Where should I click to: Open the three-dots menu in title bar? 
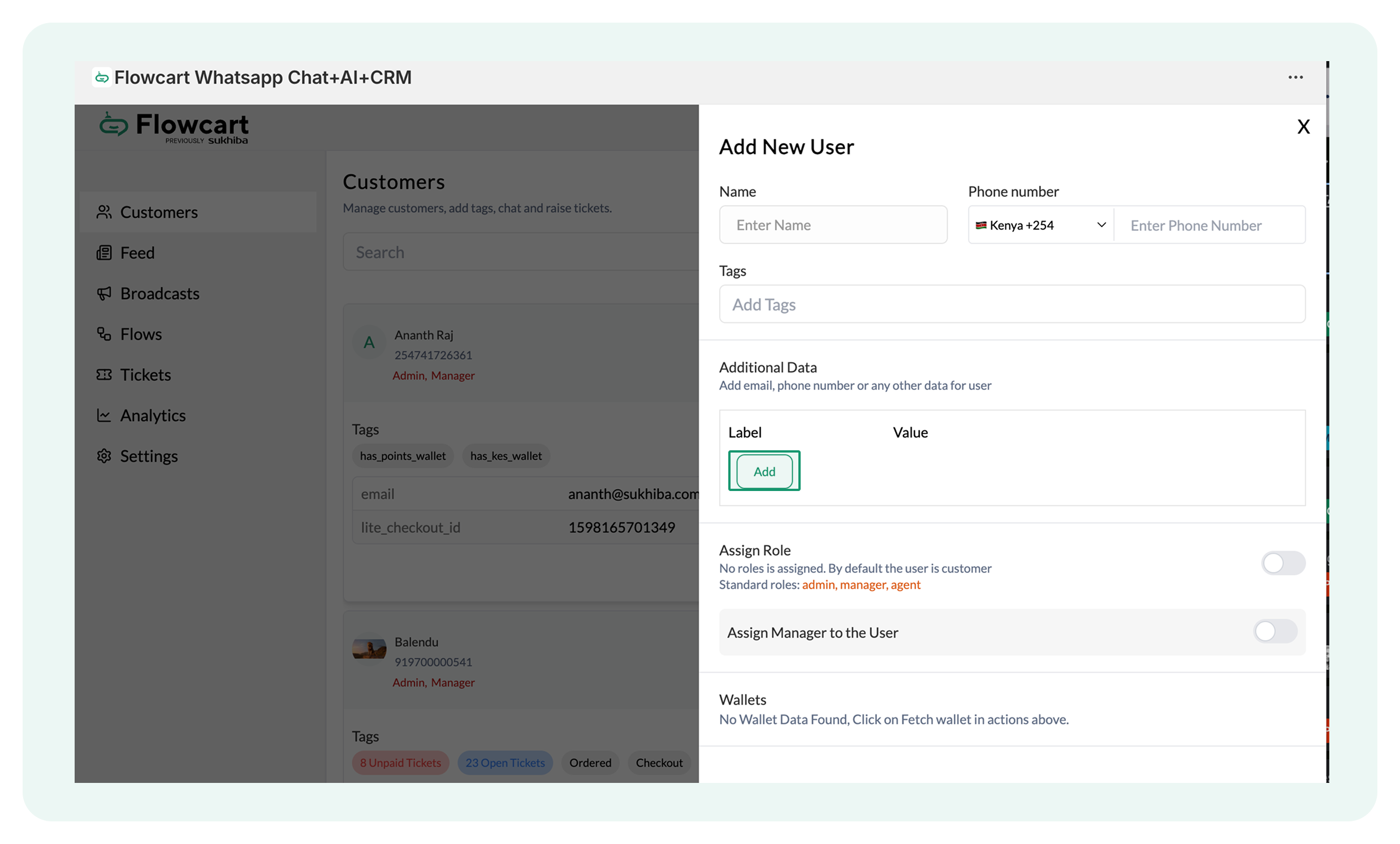point(1295,77)
